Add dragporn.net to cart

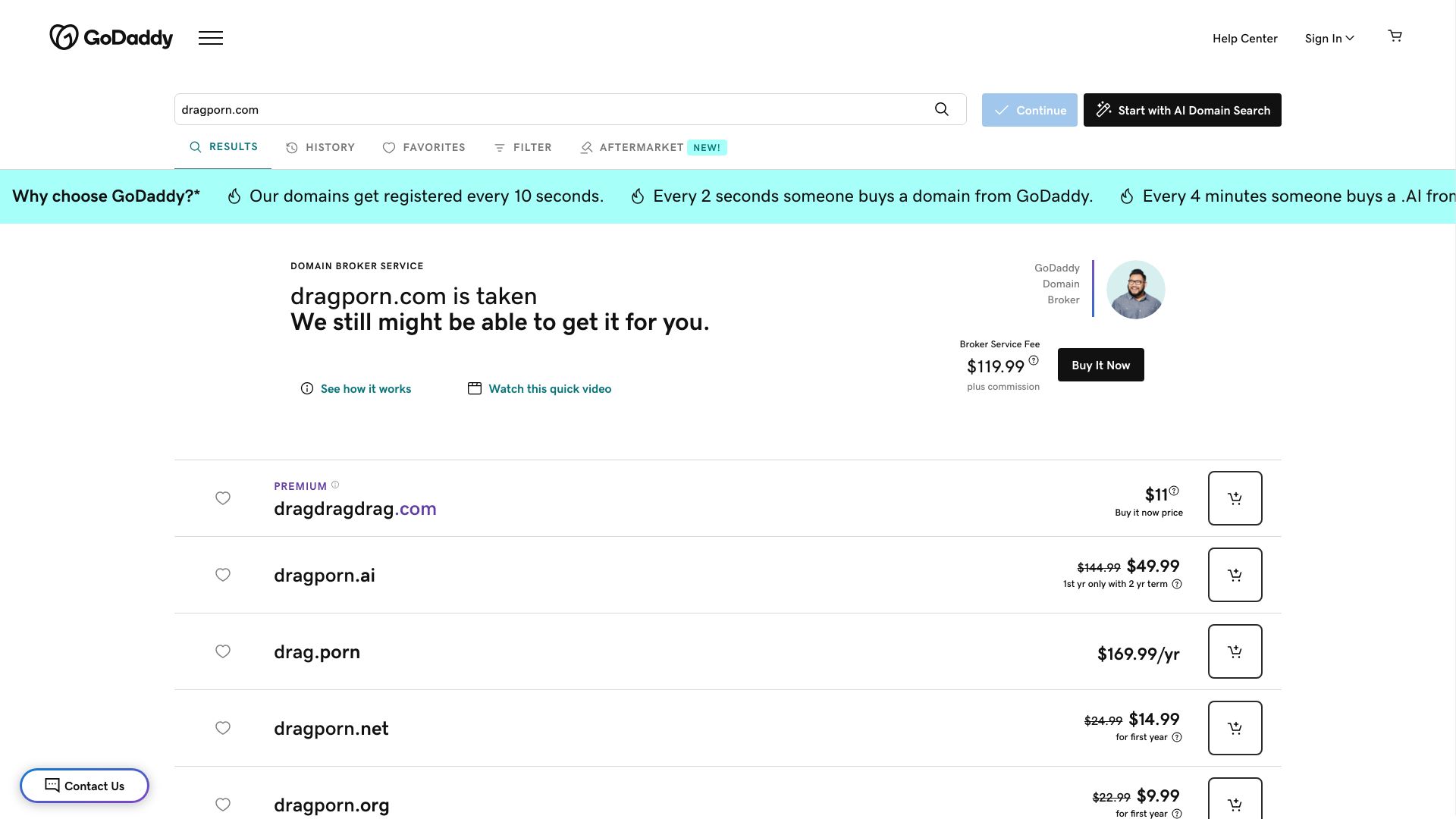point(1235,728)
